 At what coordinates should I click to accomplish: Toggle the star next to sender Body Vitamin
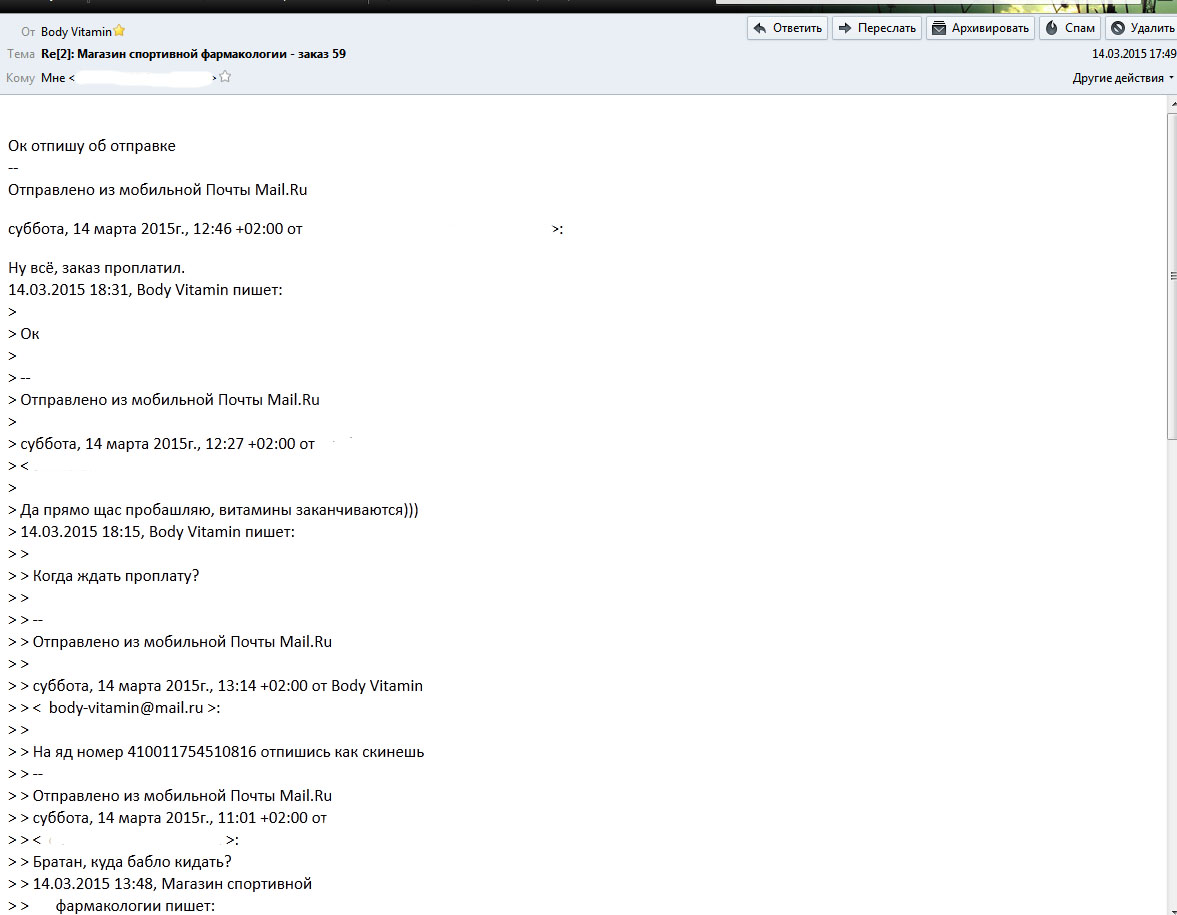[120, 31]
